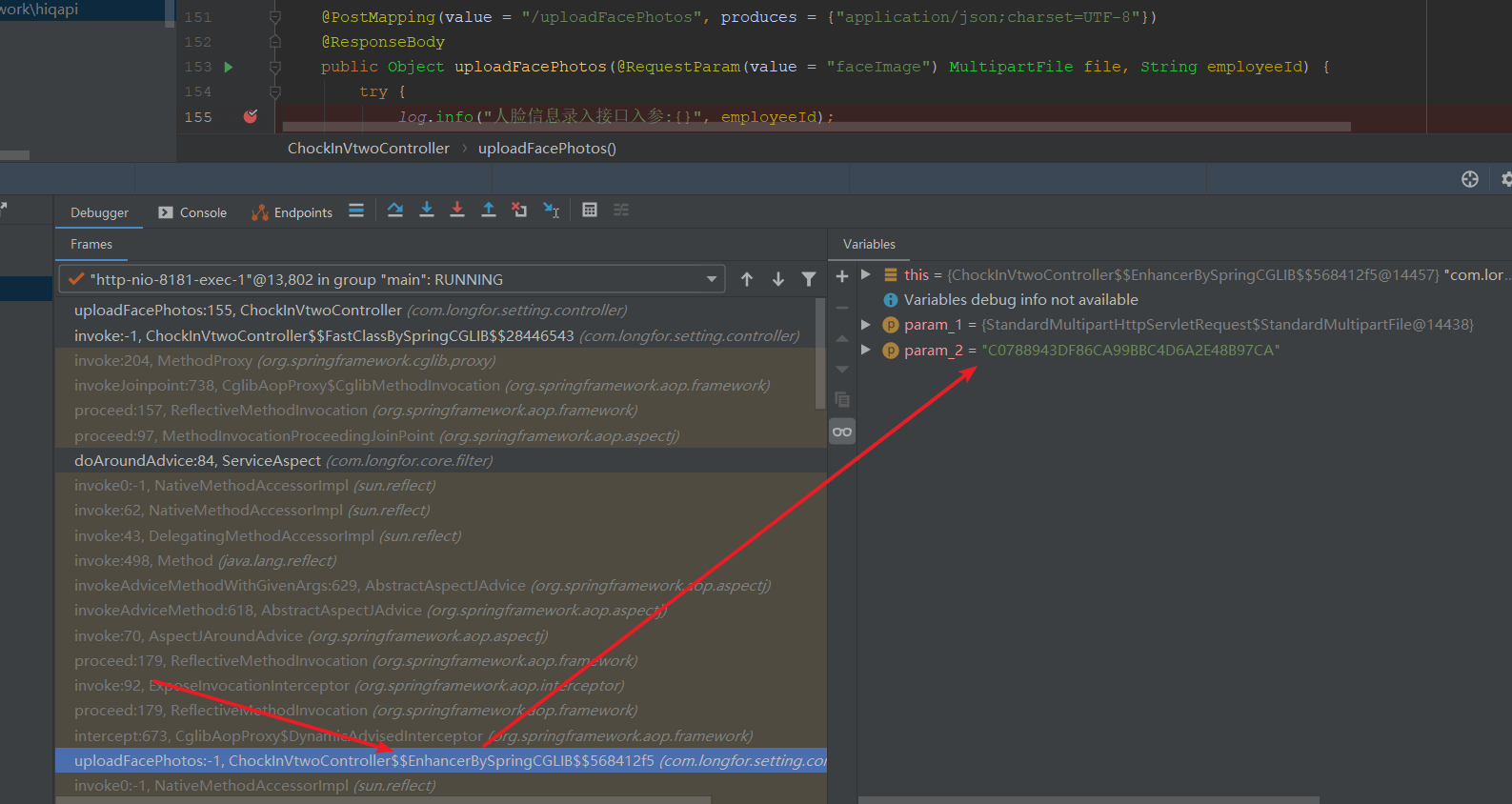1512x804 pixels.
Task: Open the frames filter funnel icon
Action: click(x=809, y=279)
